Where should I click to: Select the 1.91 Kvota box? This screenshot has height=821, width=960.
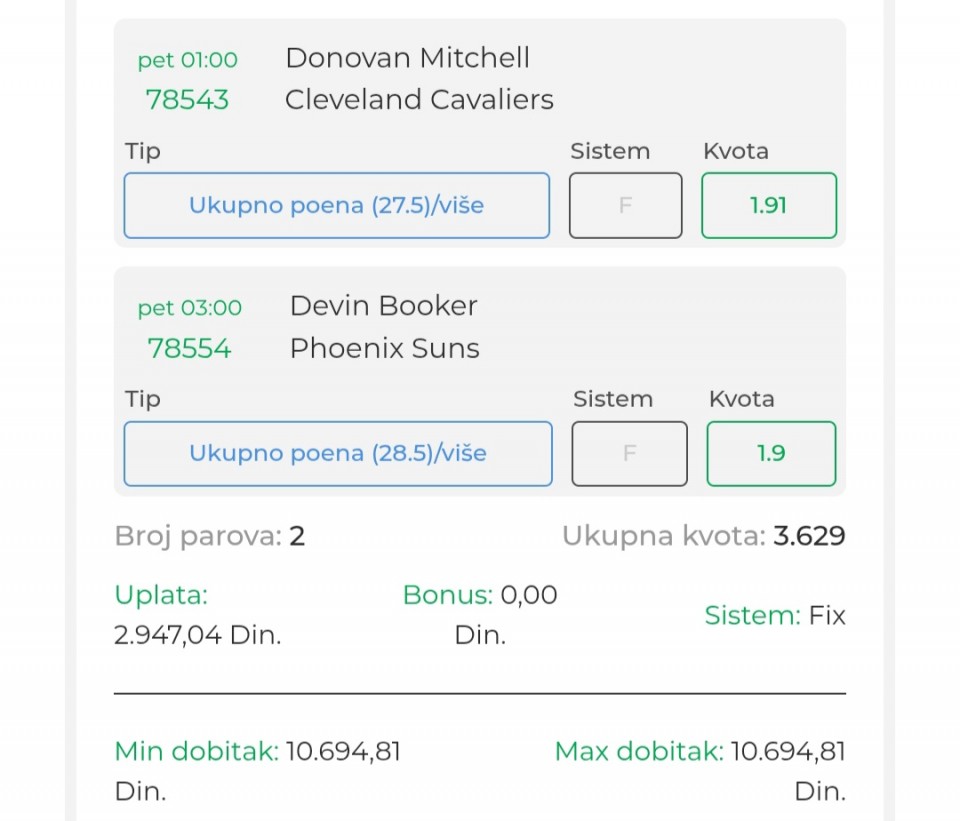click(x=768, y=206)
